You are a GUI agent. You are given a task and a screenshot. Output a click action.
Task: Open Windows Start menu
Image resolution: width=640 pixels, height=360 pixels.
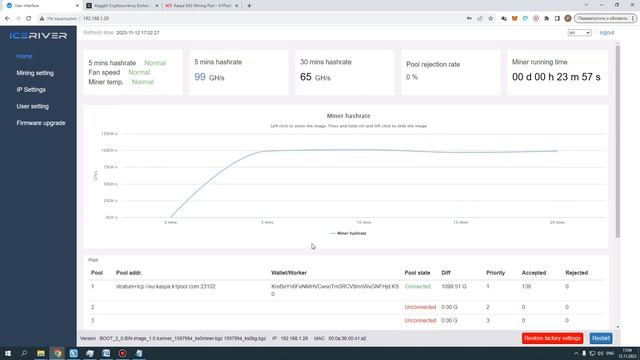click(8, 353)
